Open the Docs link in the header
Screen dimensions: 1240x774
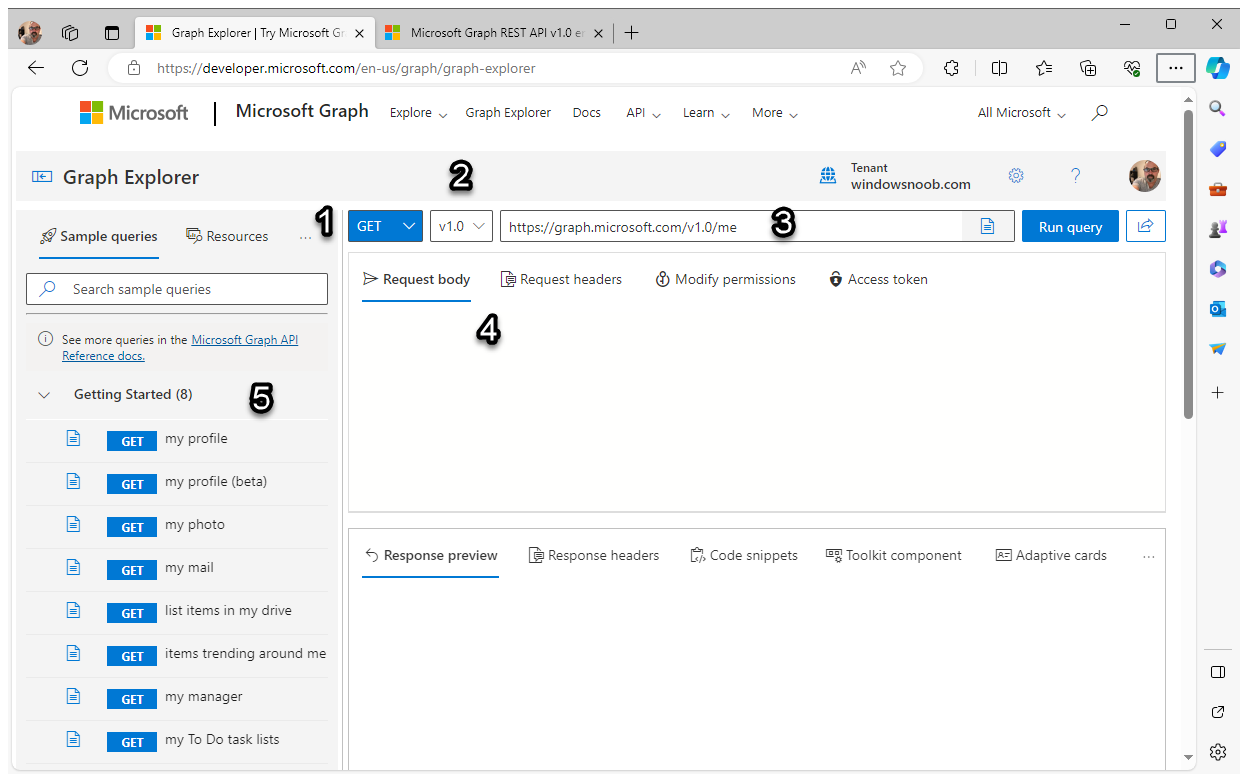pyautogui.click(x=587, y=113)
